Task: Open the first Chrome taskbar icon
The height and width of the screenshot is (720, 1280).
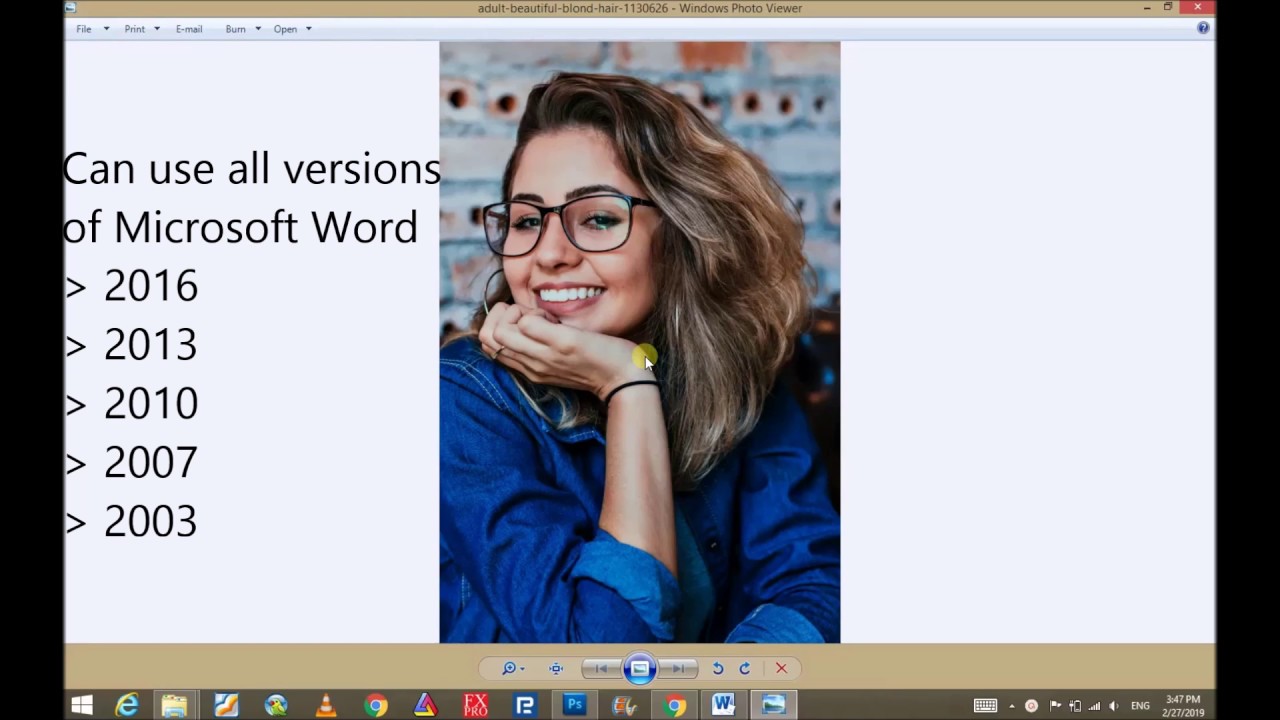Action: coord(375,705)
